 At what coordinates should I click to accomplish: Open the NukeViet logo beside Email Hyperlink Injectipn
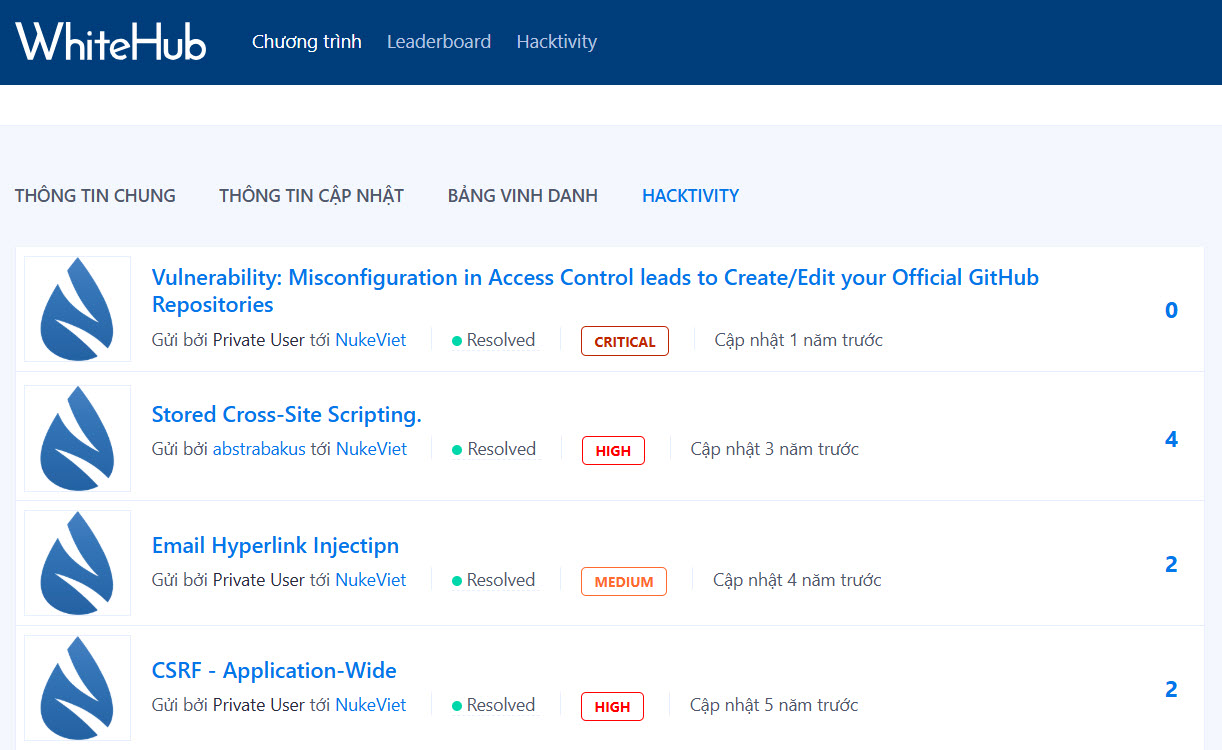[x=78, y=563]
